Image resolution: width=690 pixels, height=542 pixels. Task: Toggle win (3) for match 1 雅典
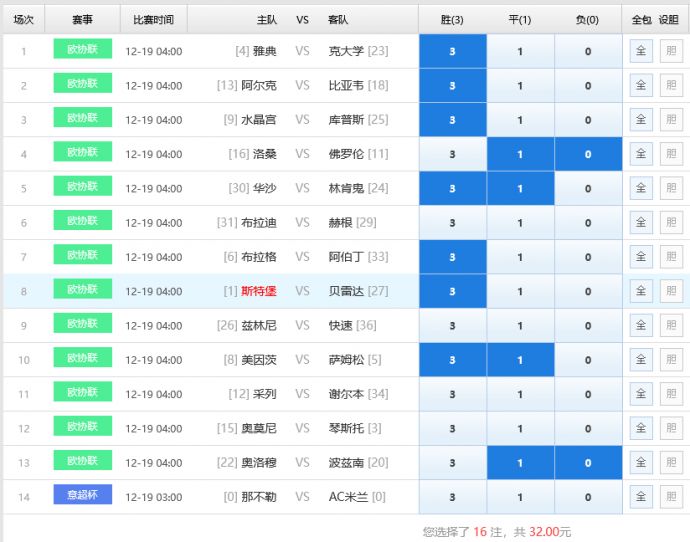click(x=452, y=51)
